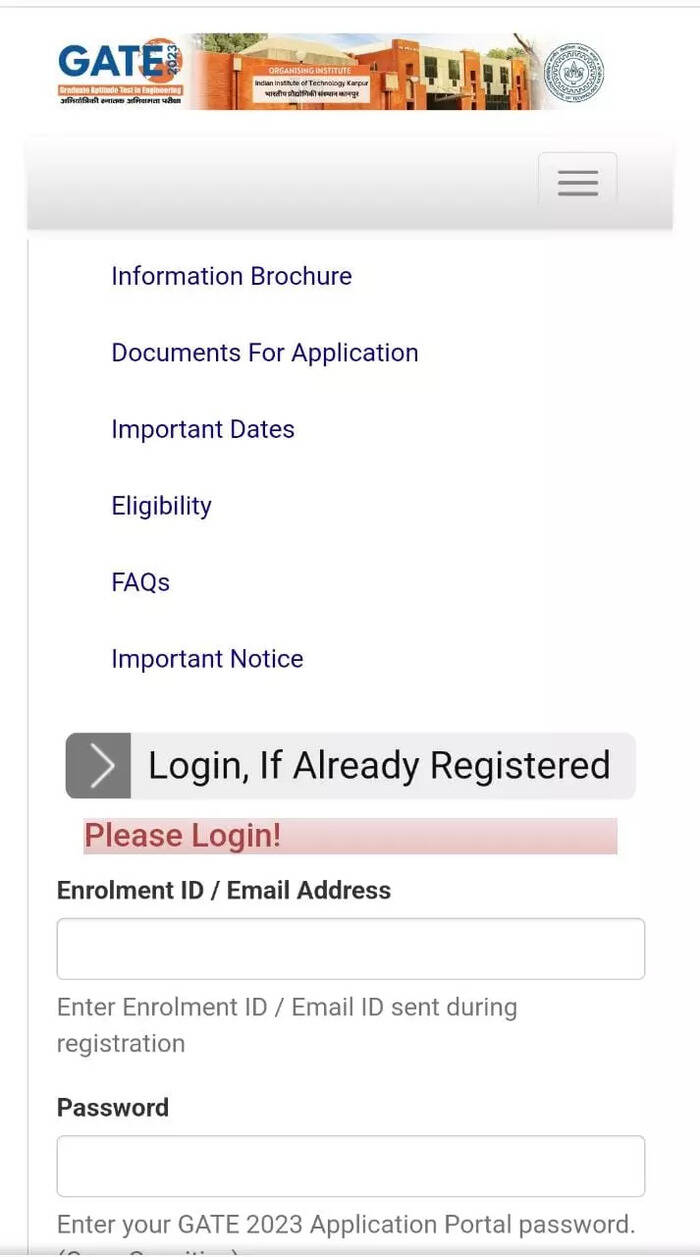This screenshot has height=1257, width=700.
Task: Click the arrow chevron on the login banner
Action: pos(97,765)
